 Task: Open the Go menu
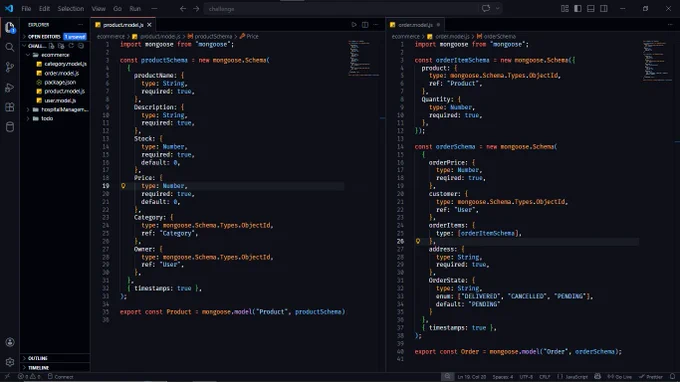point(118,9)
